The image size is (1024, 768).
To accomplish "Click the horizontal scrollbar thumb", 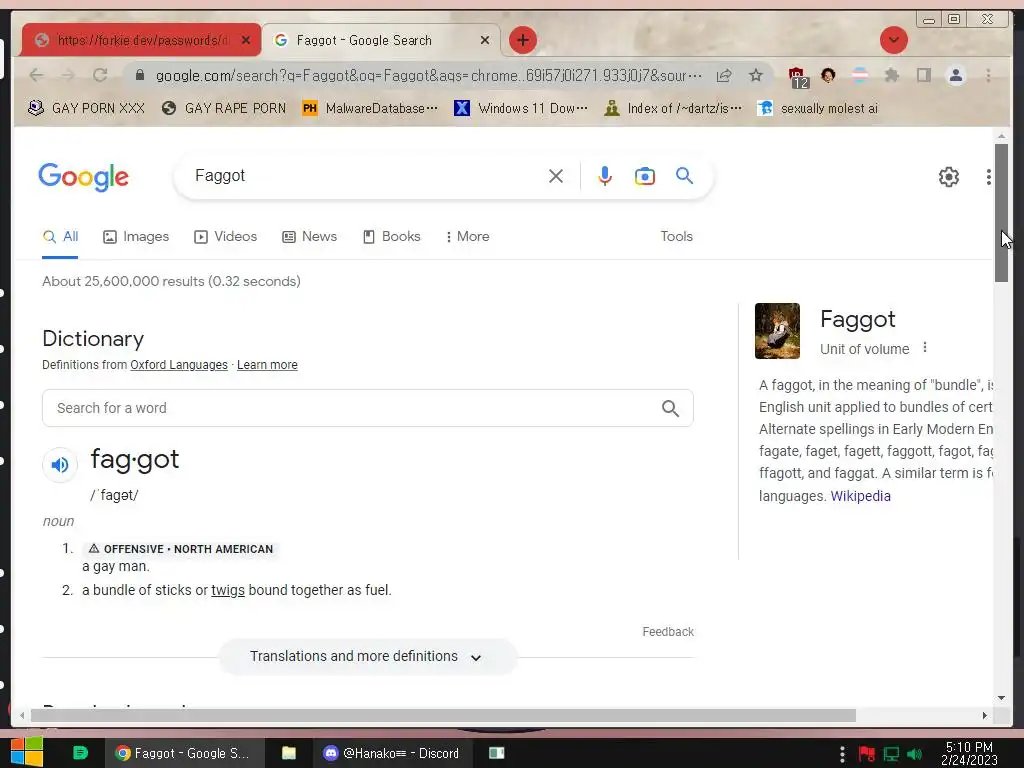I will [x=443, y=716].
